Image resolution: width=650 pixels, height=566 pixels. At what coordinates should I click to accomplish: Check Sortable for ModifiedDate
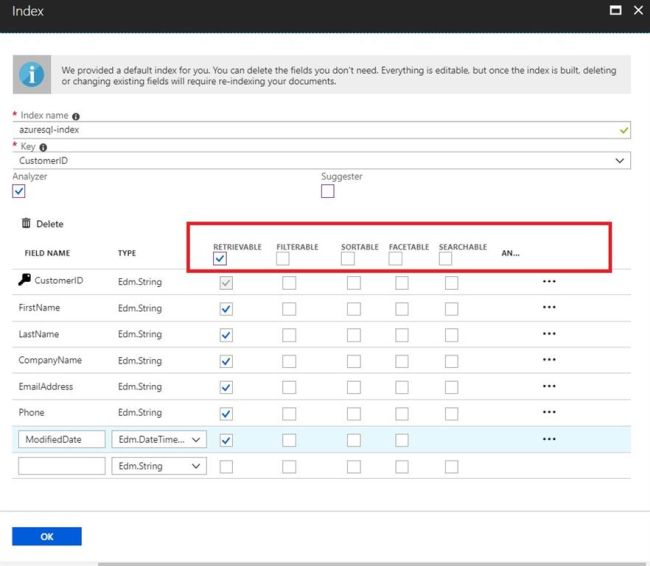354,440
